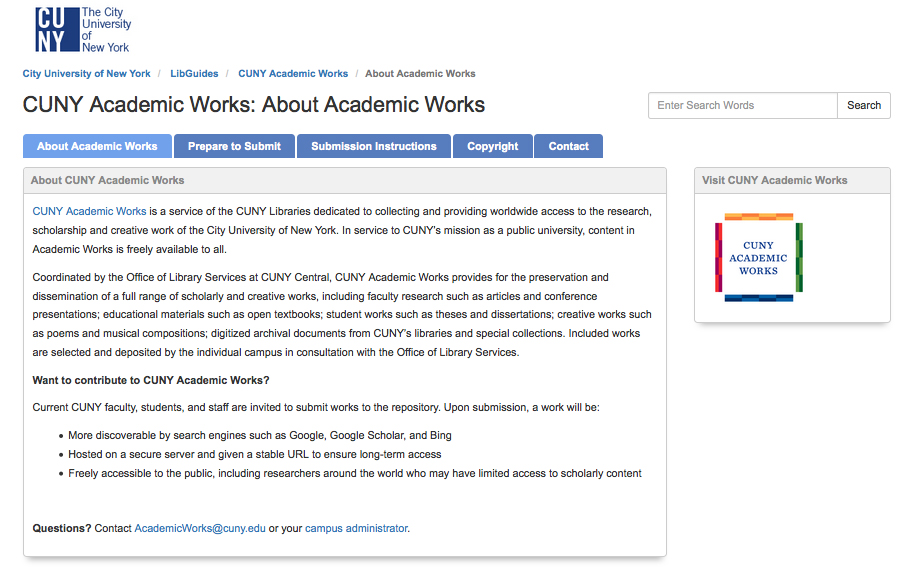Switch to the Prepare to Submit tab

point(235,146)
